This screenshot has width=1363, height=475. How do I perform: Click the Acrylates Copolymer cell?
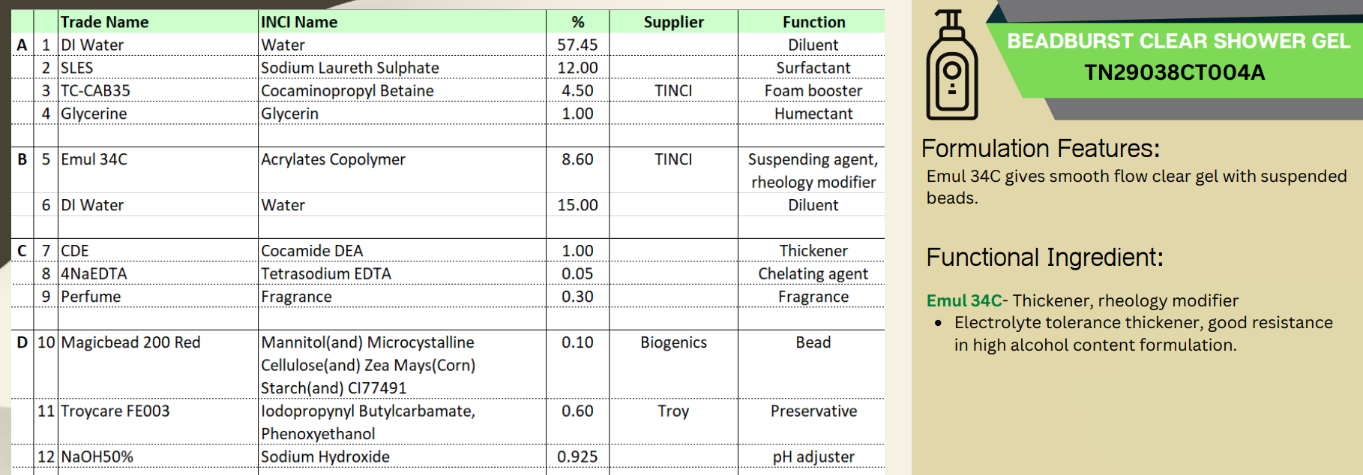tap(334, 159)
